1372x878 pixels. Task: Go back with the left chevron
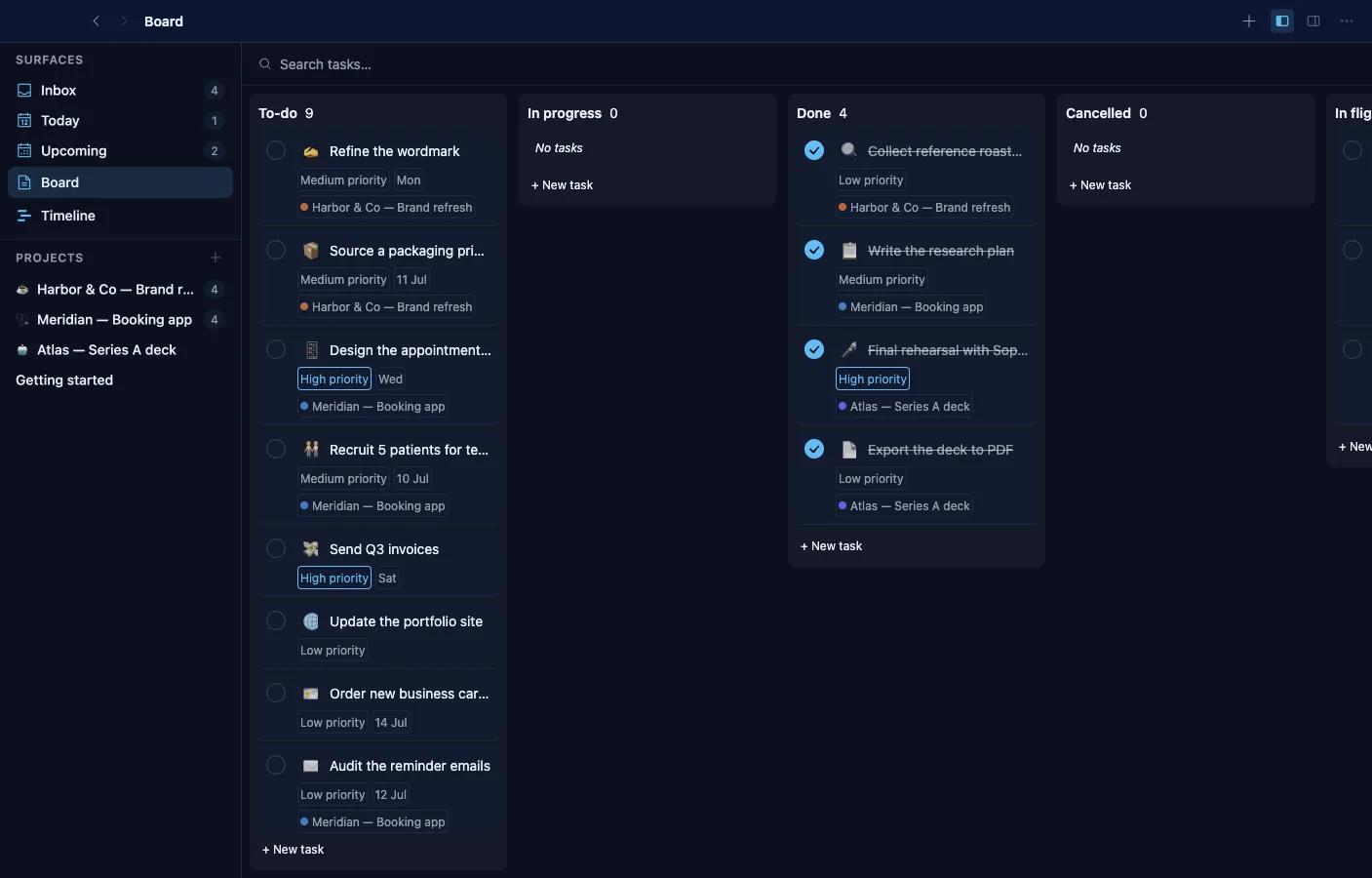pyautogui.click(x=96, y=20)
